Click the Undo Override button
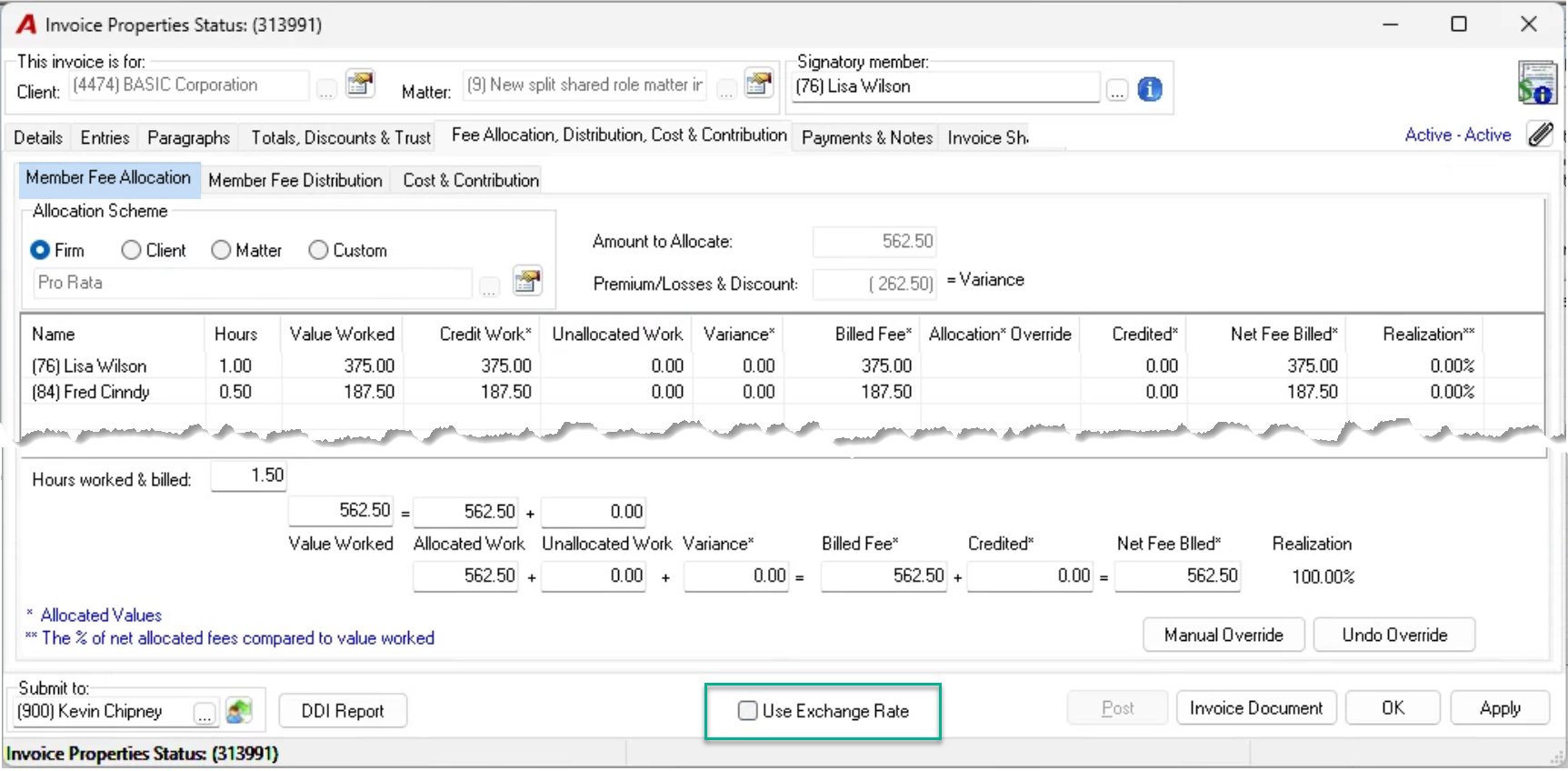1568x771 pixels. [x=1394, y=635]
